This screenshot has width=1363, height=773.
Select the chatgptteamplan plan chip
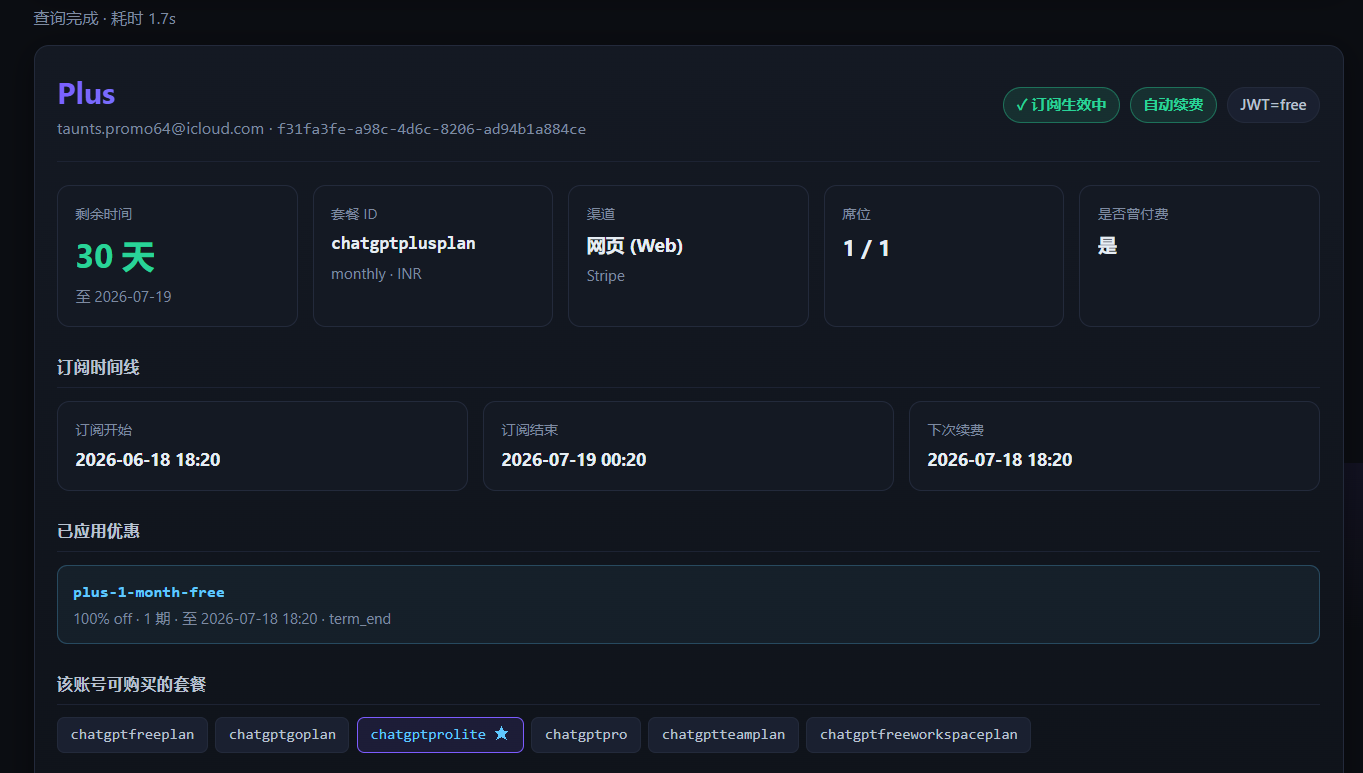click(723, 735)
